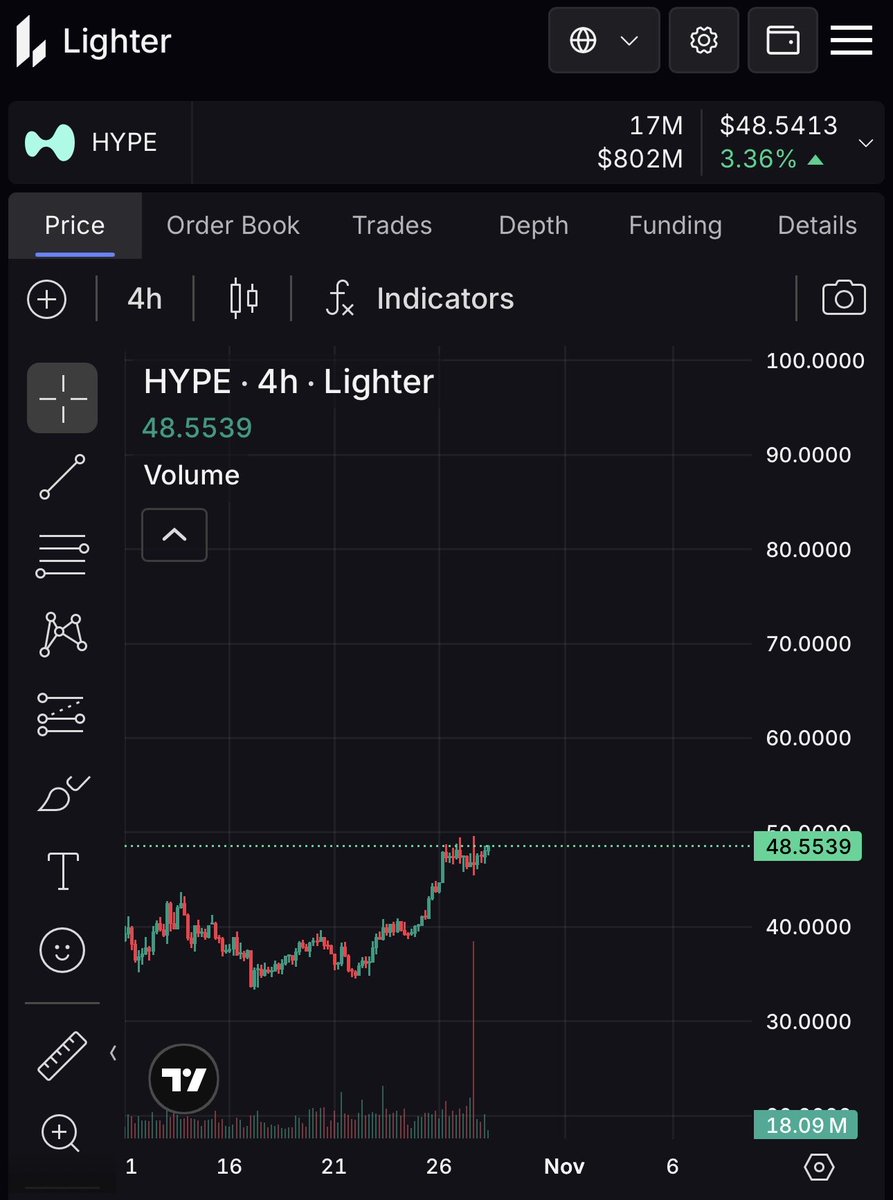Screen dimensions: 893x1200
Task: Click the compare/add symbol plus icon
Action: [47, 298]
